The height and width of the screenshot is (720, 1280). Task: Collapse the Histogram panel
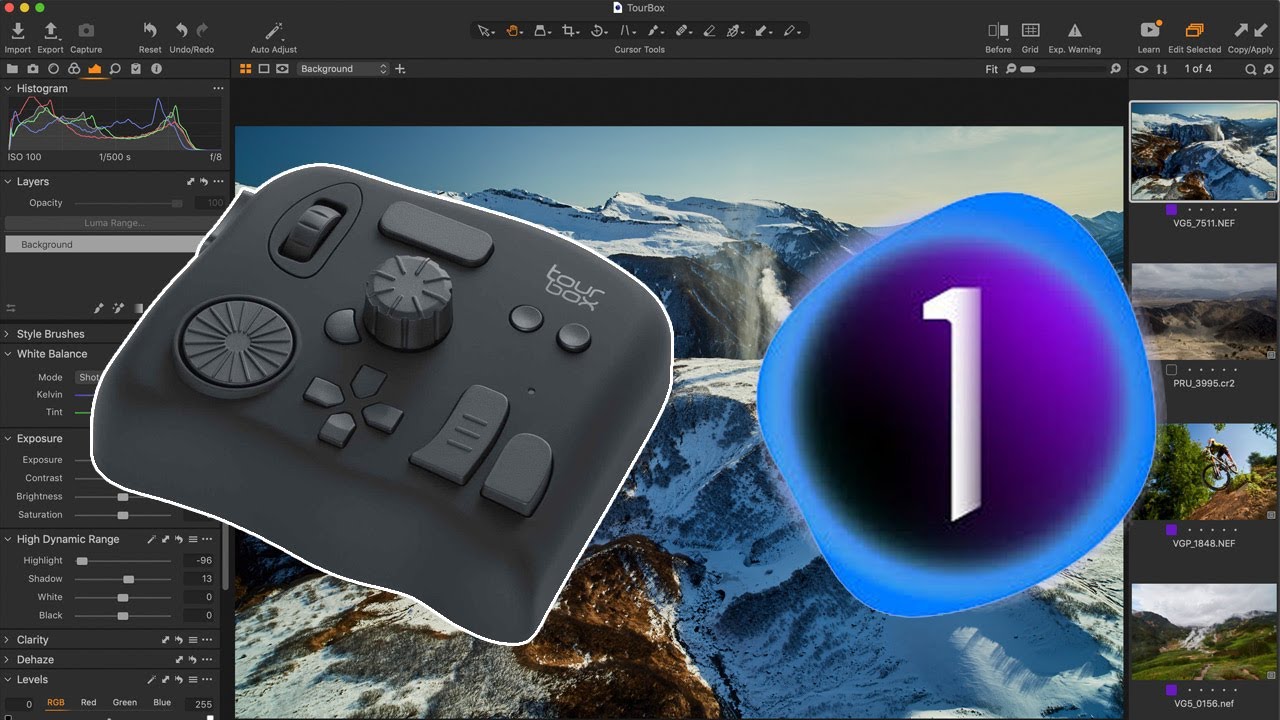8,88
